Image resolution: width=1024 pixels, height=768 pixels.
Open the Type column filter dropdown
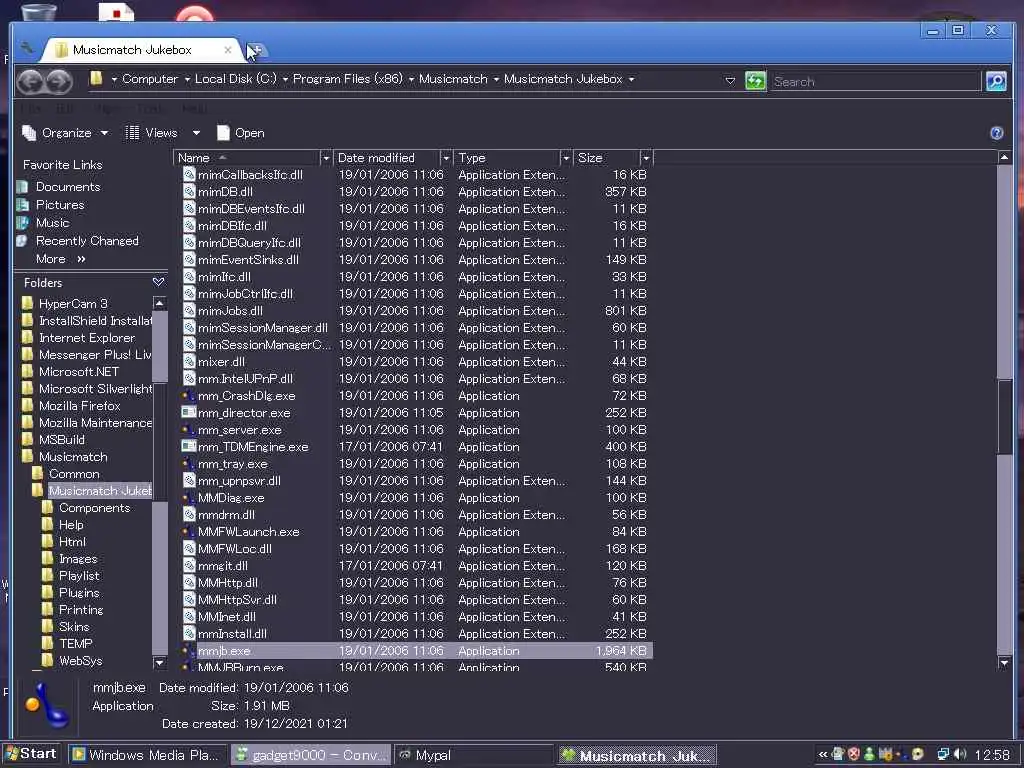pyautogui.click(x=566, y=158)
